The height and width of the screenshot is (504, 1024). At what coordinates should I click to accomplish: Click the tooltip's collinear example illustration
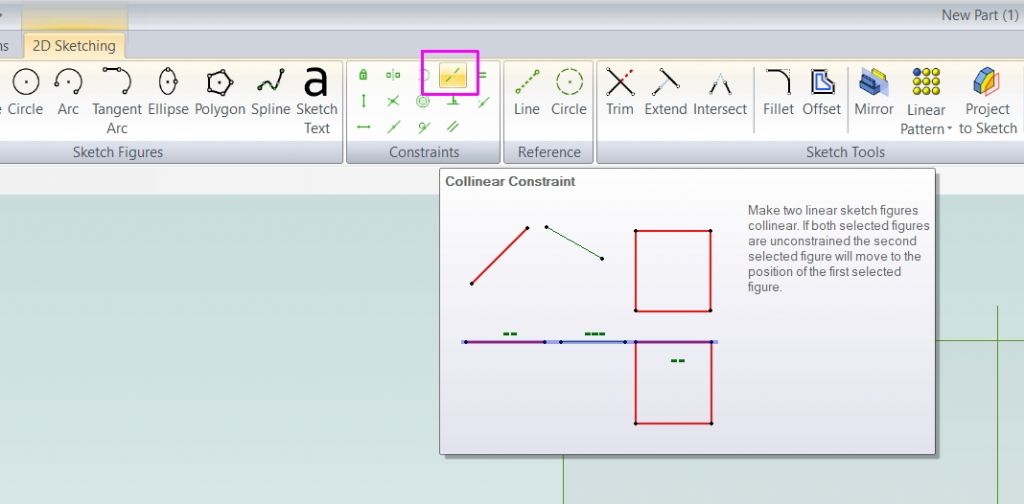click(590, 324)
